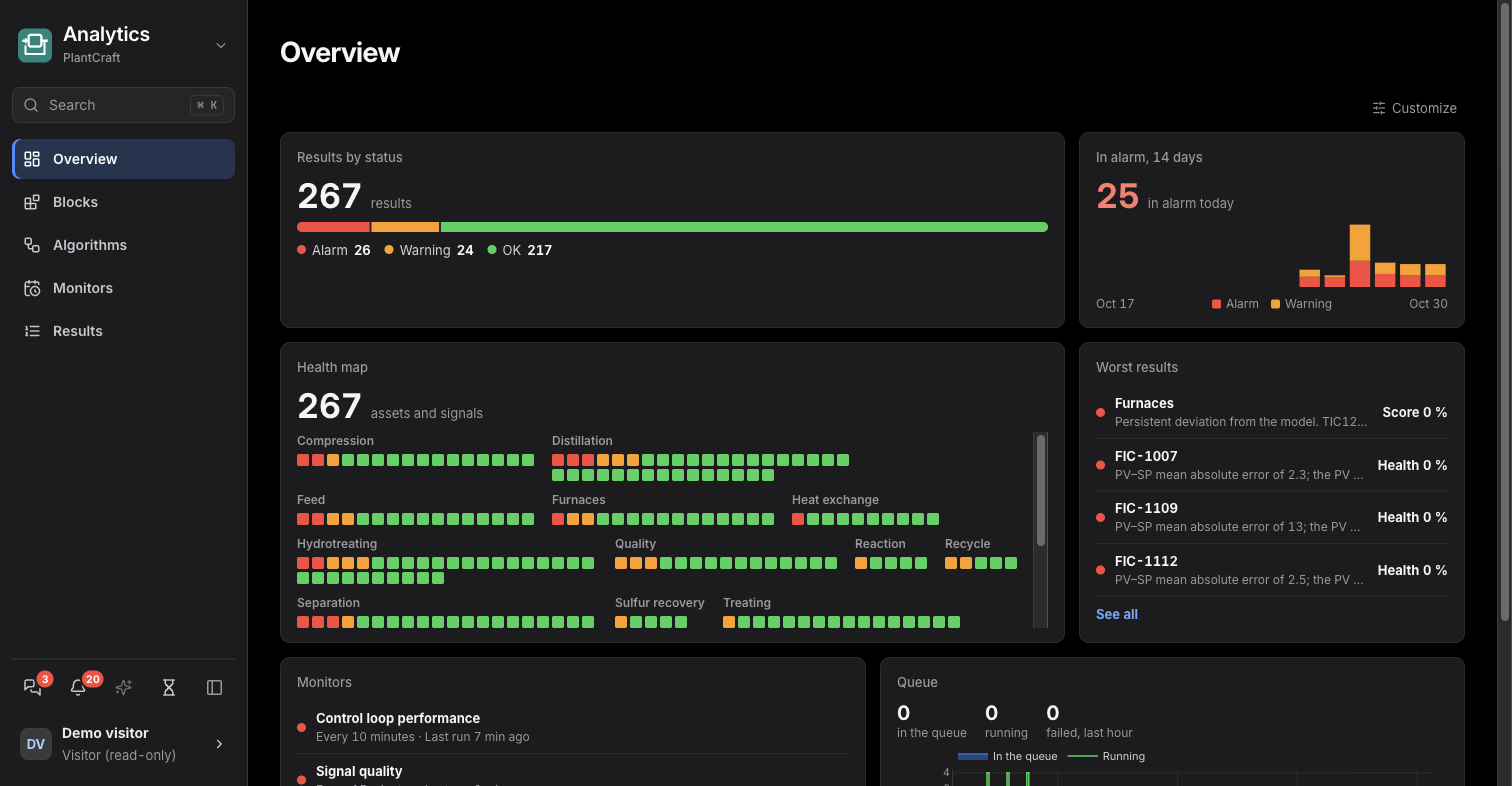1512x786 pixels.
Task: Click the Monitors calendar-clock icon
Action: pyautogui.click(x=32, y=288)
